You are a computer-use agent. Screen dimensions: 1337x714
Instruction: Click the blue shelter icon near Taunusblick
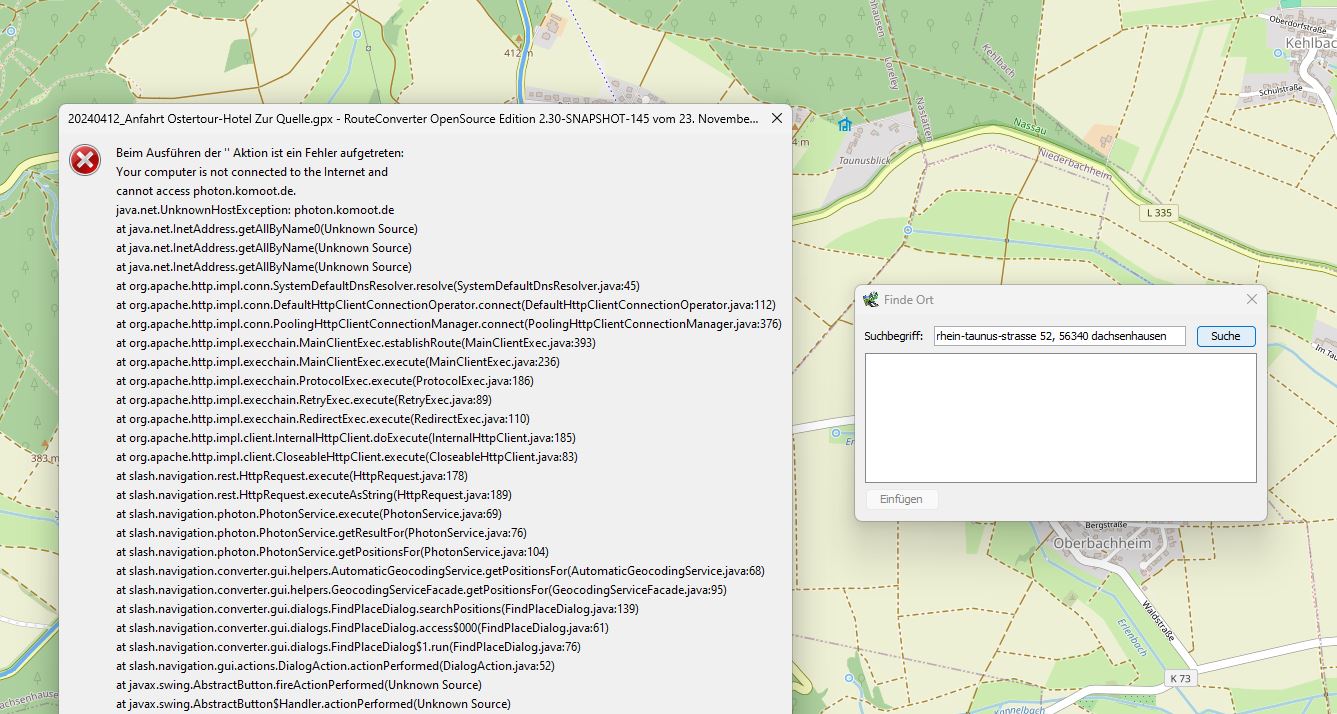point(844,125)
